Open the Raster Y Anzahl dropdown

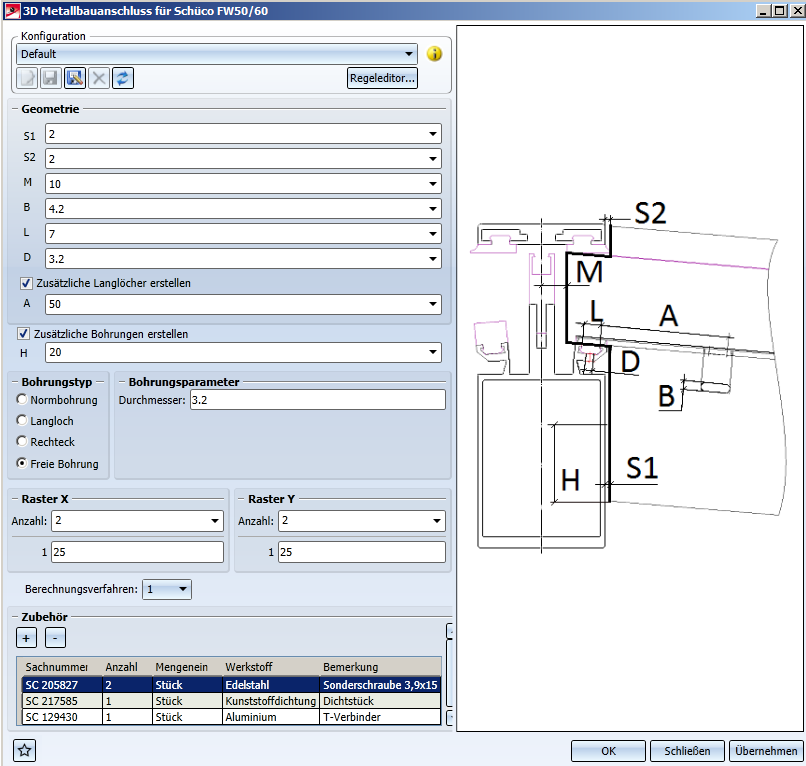437,521
